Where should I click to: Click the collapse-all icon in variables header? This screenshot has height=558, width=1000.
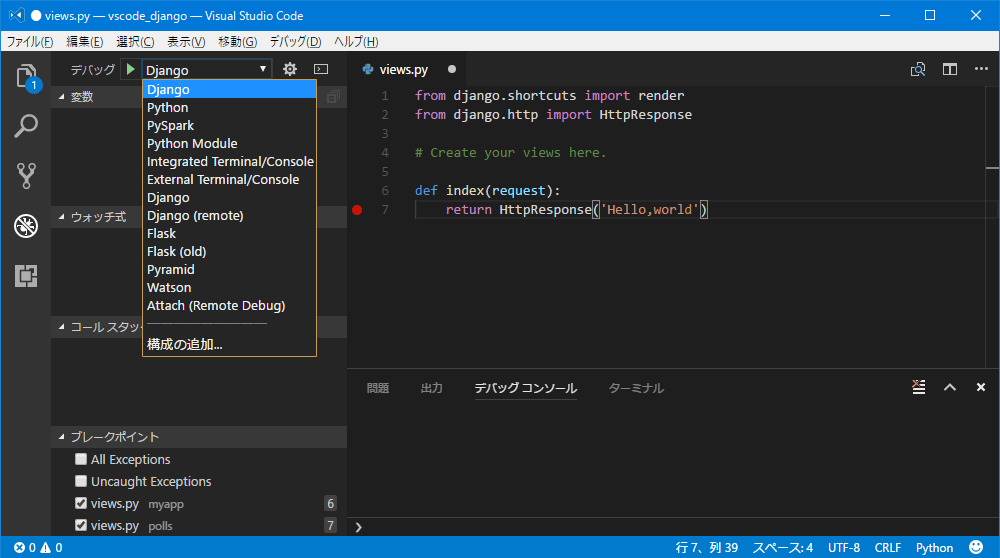tap(333, 97)
